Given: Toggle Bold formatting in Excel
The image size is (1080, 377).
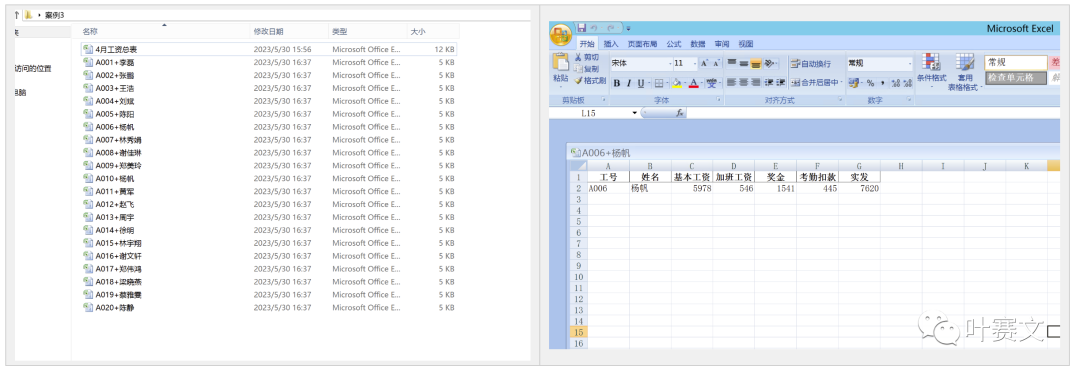Looking at the screenshot, I should [616, 83].
